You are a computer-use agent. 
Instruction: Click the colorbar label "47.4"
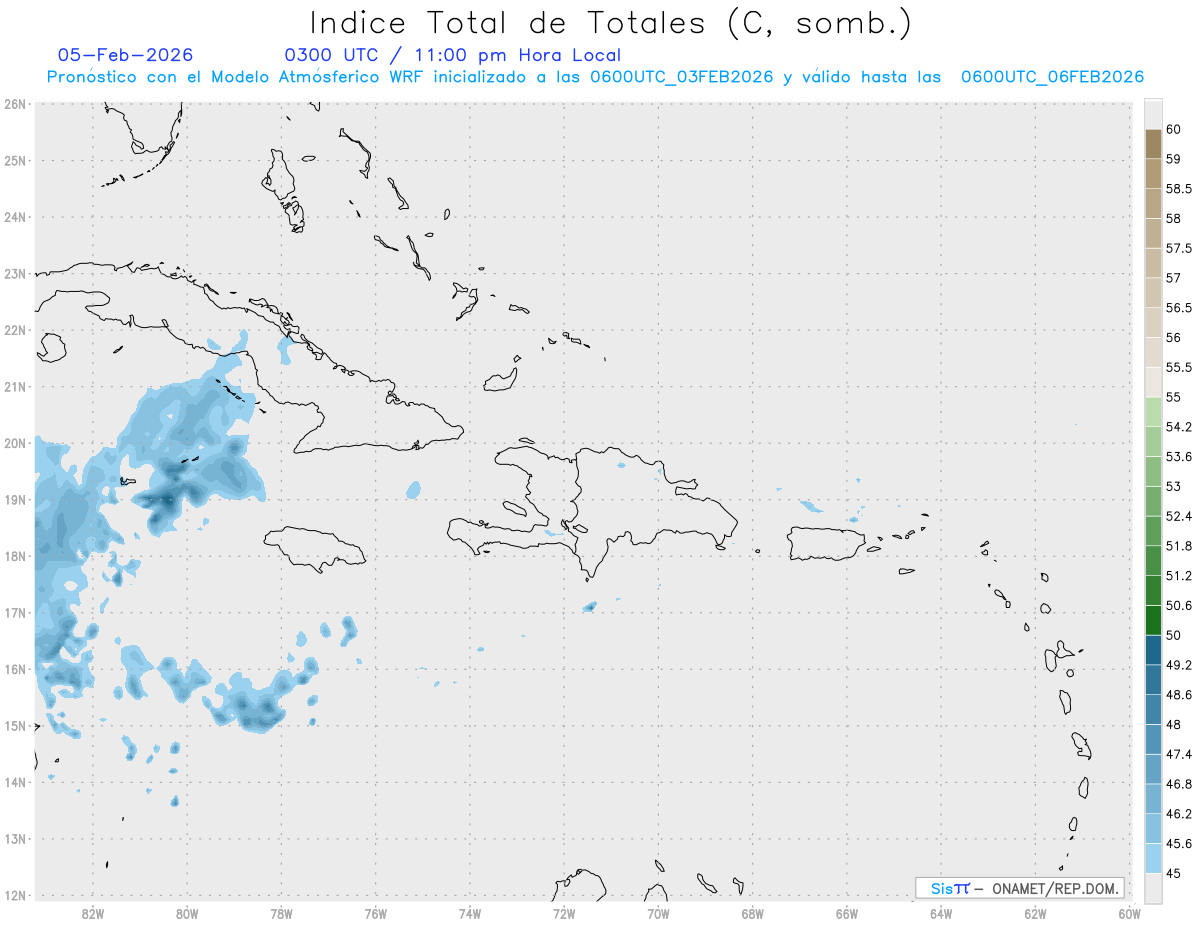point(1179,754)
